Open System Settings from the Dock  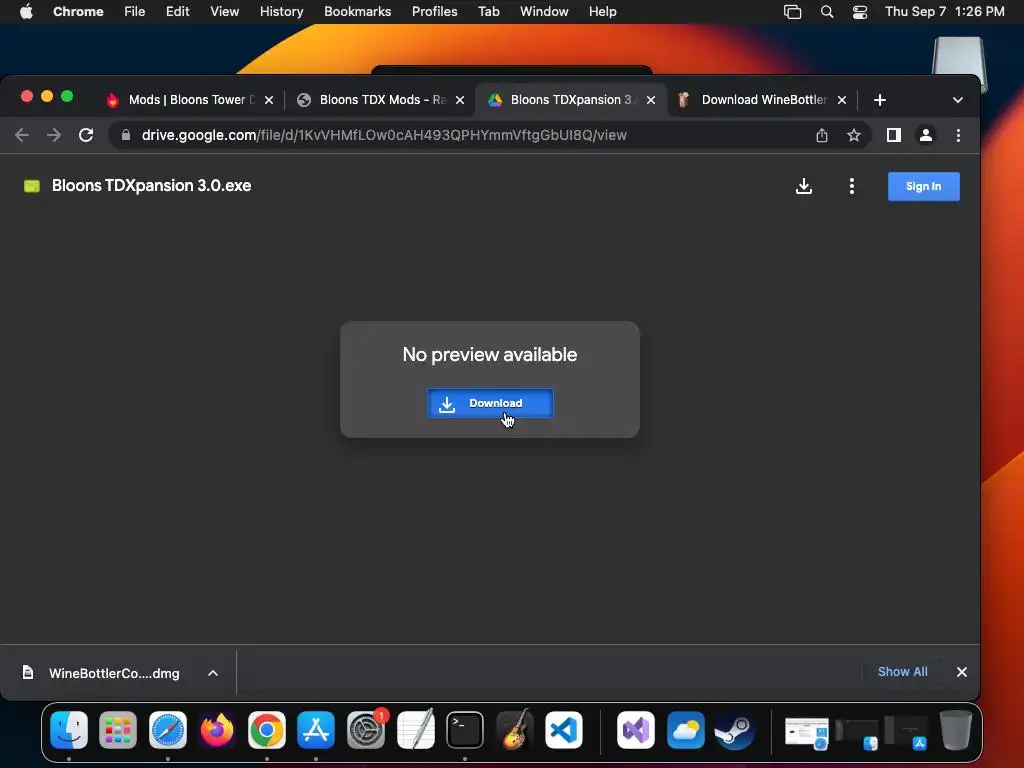[x=366, y=729]
